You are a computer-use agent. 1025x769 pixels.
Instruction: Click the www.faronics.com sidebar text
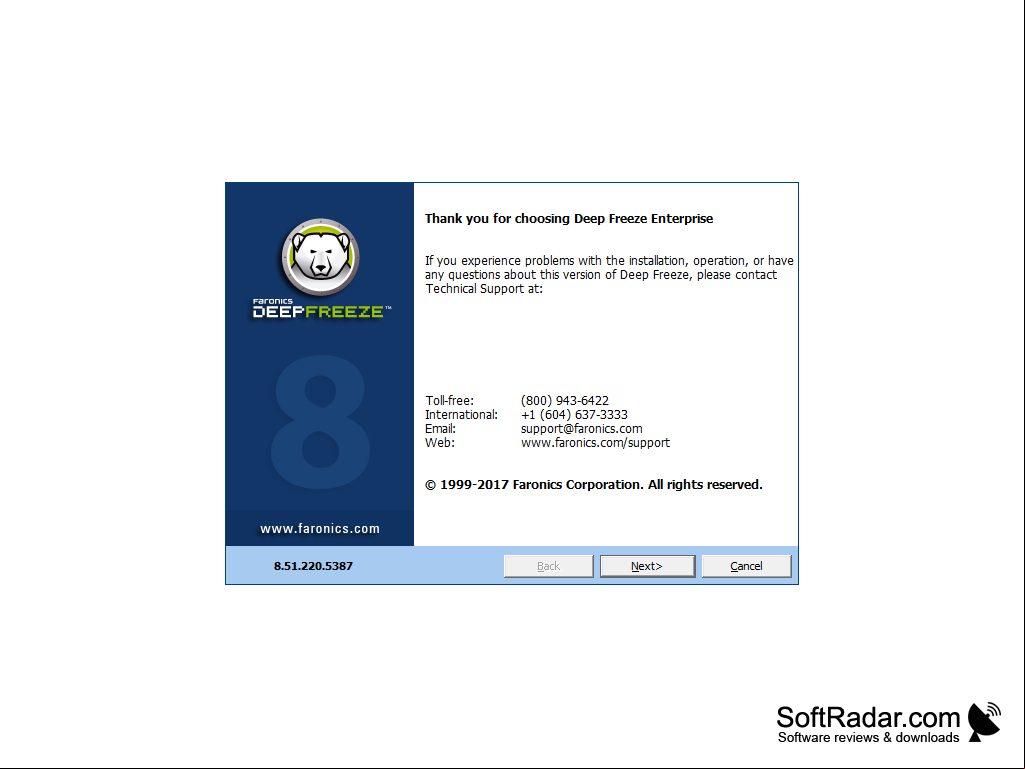[320, 528]
